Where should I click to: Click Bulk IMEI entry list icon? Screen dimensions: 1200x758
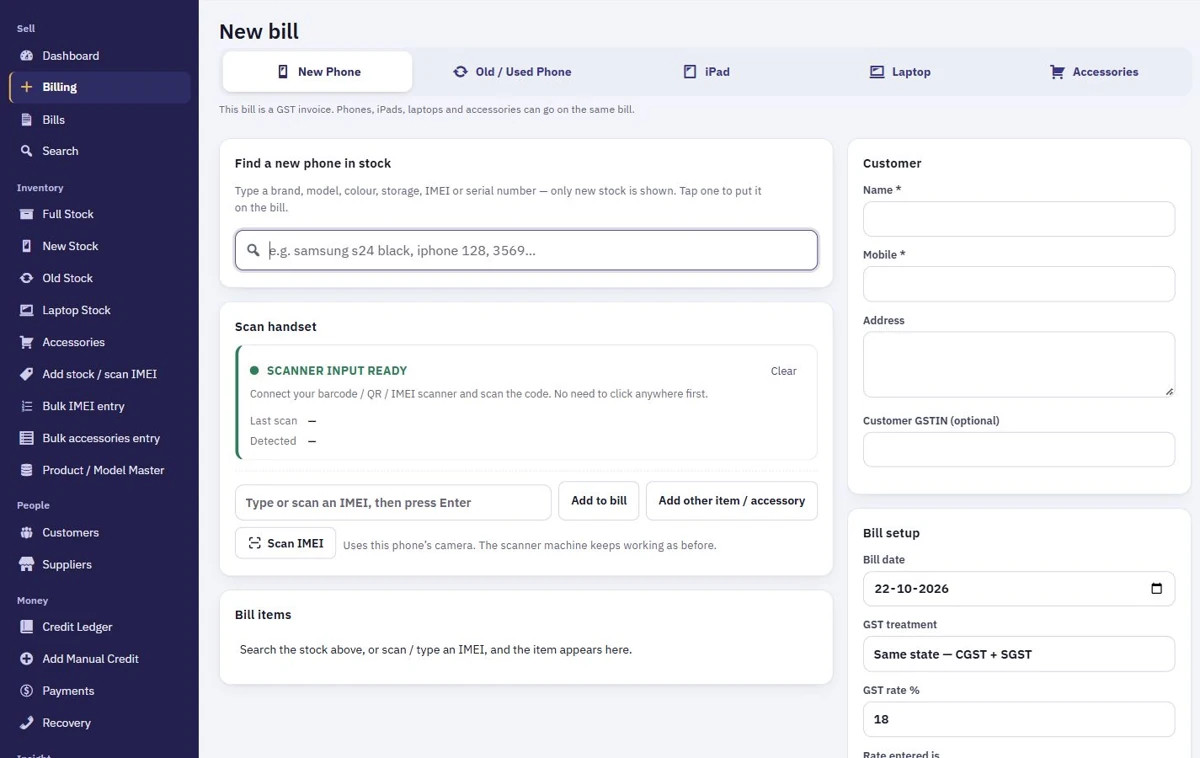click(26, 406)
